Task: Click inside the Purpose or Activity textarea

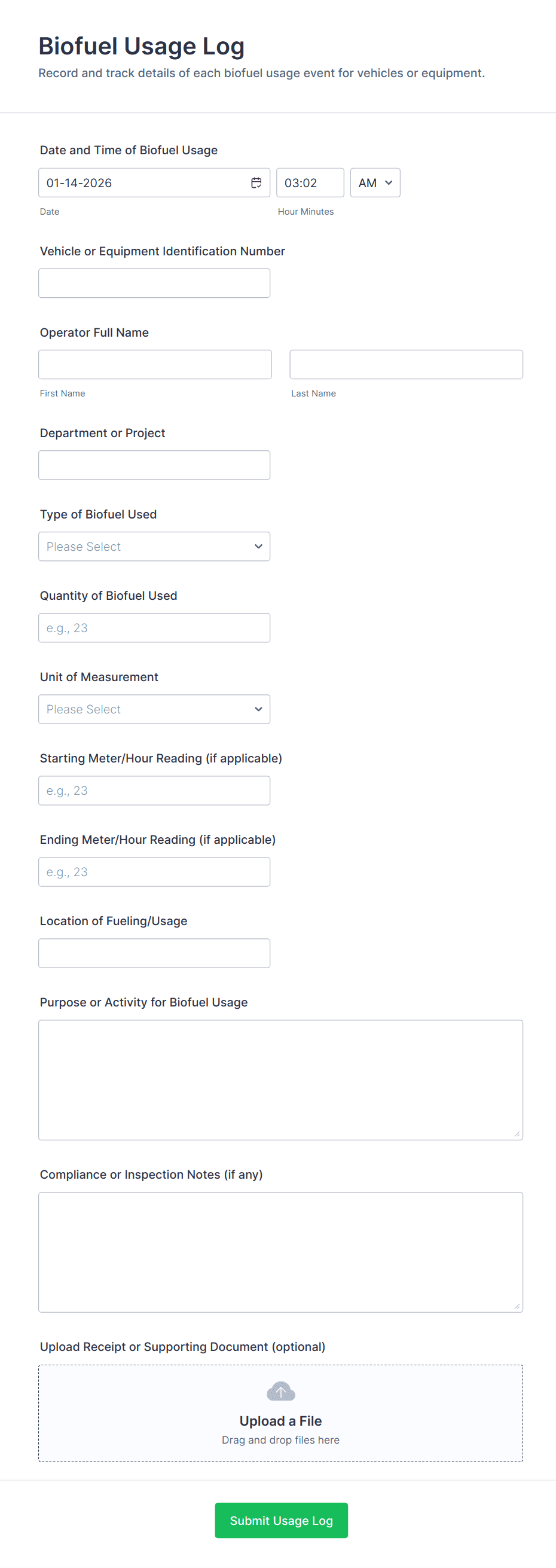Action: pos(280,1080)
